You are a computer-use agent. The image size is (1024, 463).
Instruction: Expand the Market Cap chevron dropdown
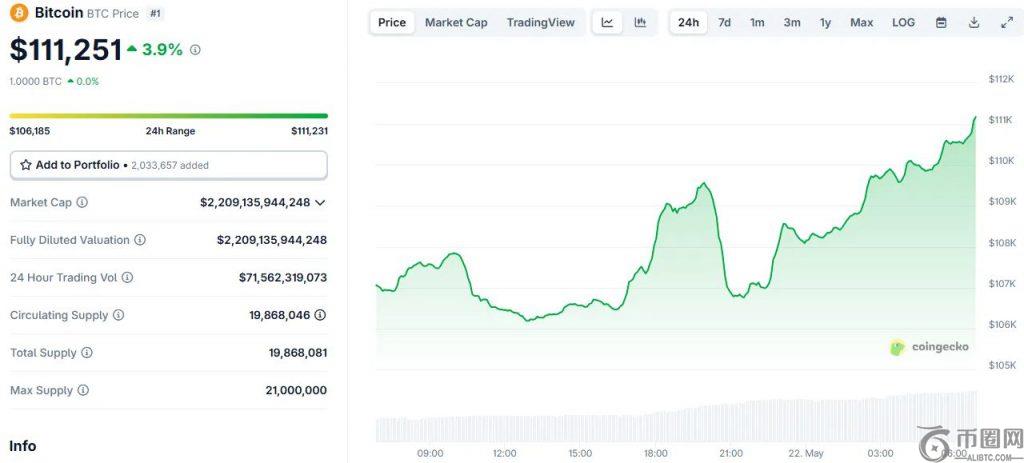coord(320,202)
